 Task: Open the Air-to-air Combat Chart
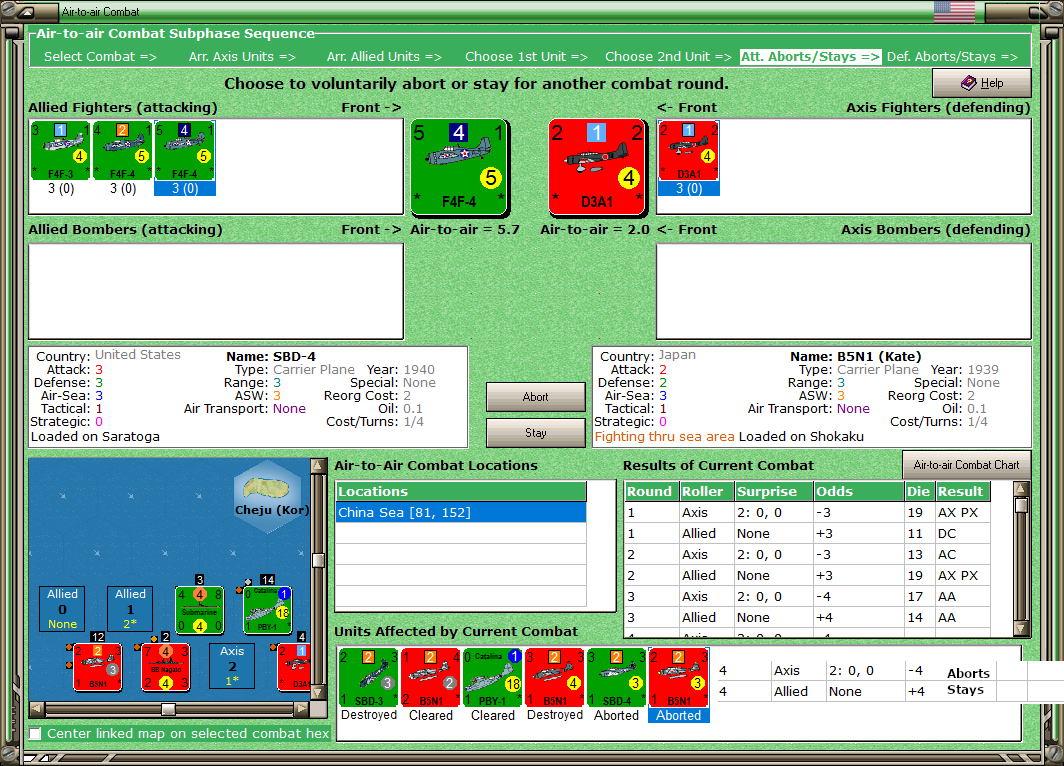click(966, 465)
